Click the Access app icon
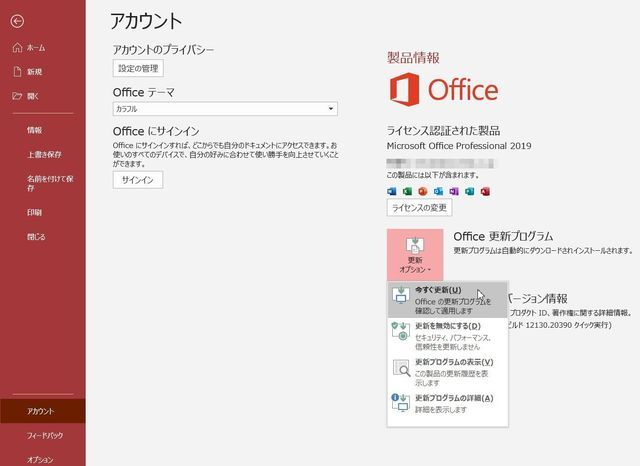The height and width of the screenshot is (466, 640). point(485,191)
